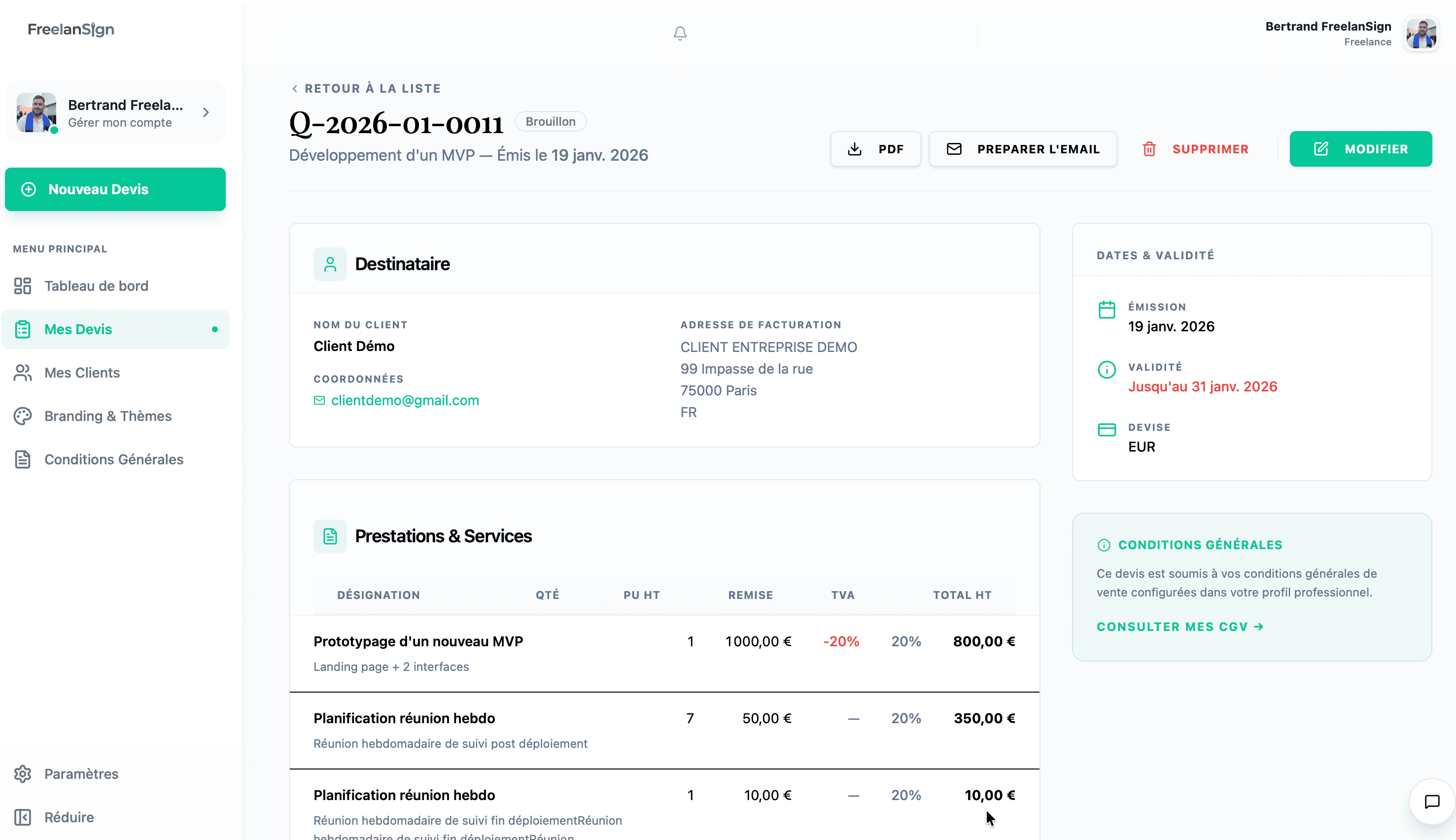The image size is (1456, 840).
Task: Click the Paramètres gear icon
Action: click(23, 773)
